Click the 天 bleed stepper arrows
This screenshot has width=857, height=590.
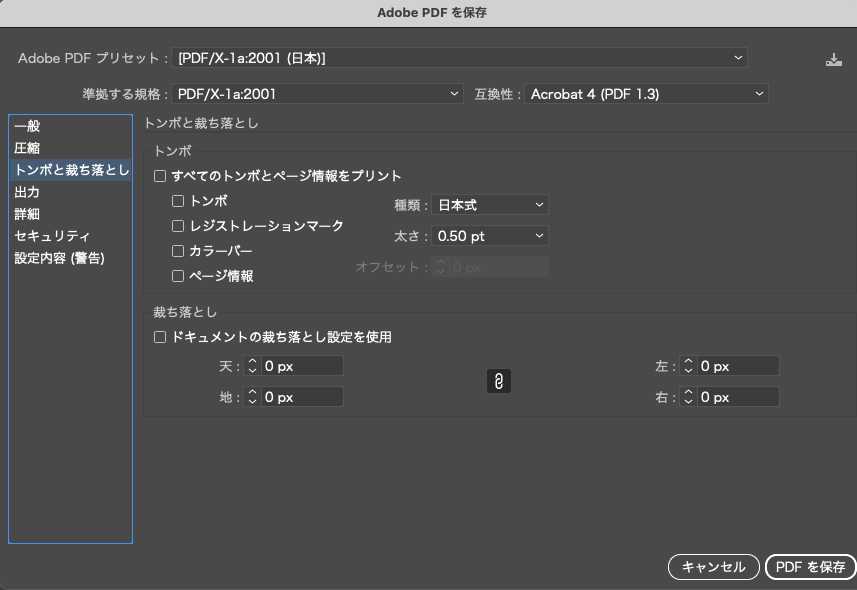[x=252, y=367]
